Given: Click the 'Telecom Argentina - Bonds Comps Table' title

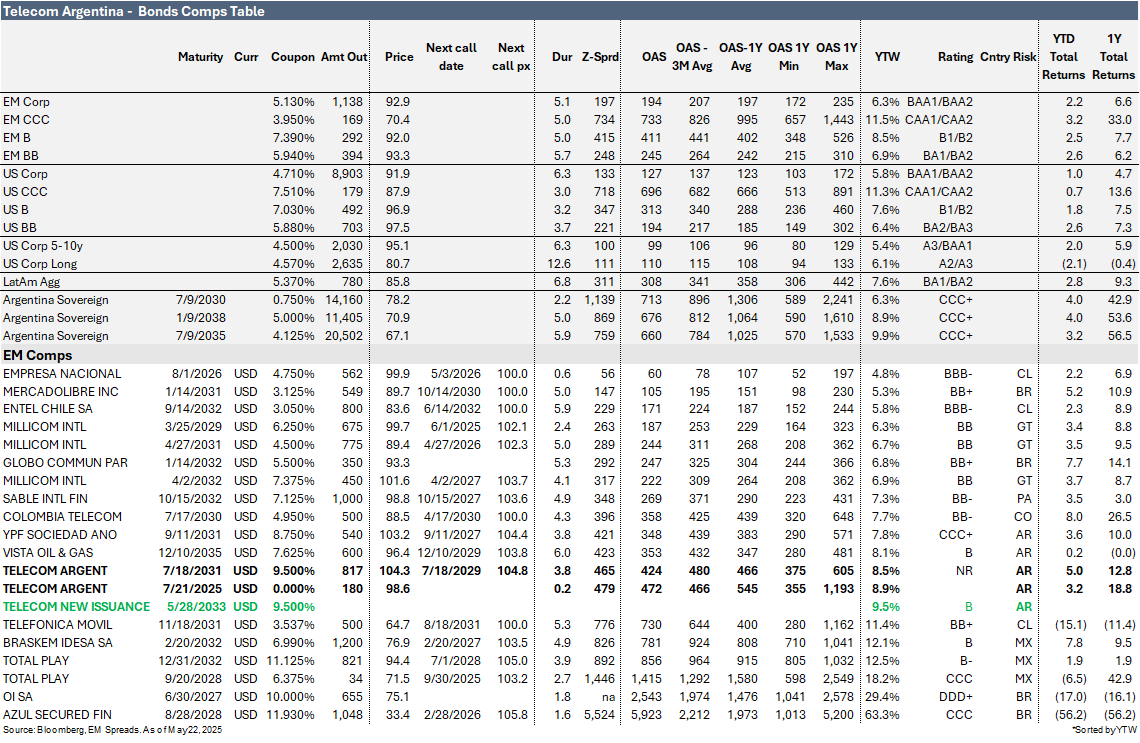Looking at the screenshot, I should pos(134,11).
